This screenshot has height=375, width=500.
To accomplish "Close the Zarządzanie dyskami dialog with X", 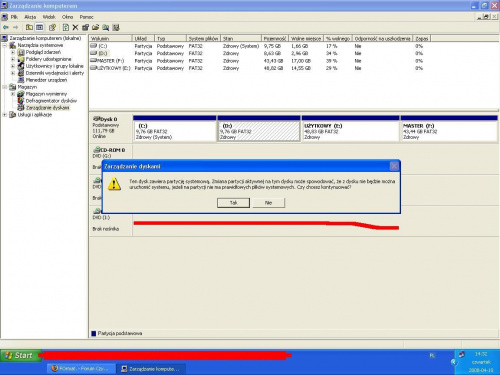I will [x=394, y=166].
